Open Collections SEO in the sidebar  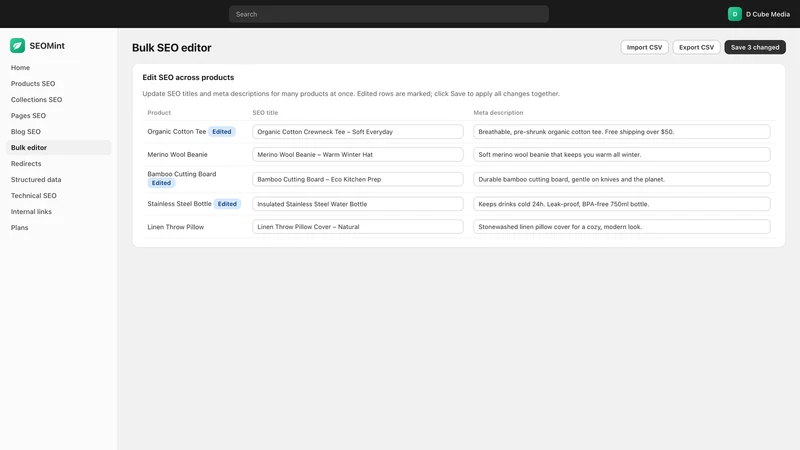pyautogui.click(x=37, y=99)
